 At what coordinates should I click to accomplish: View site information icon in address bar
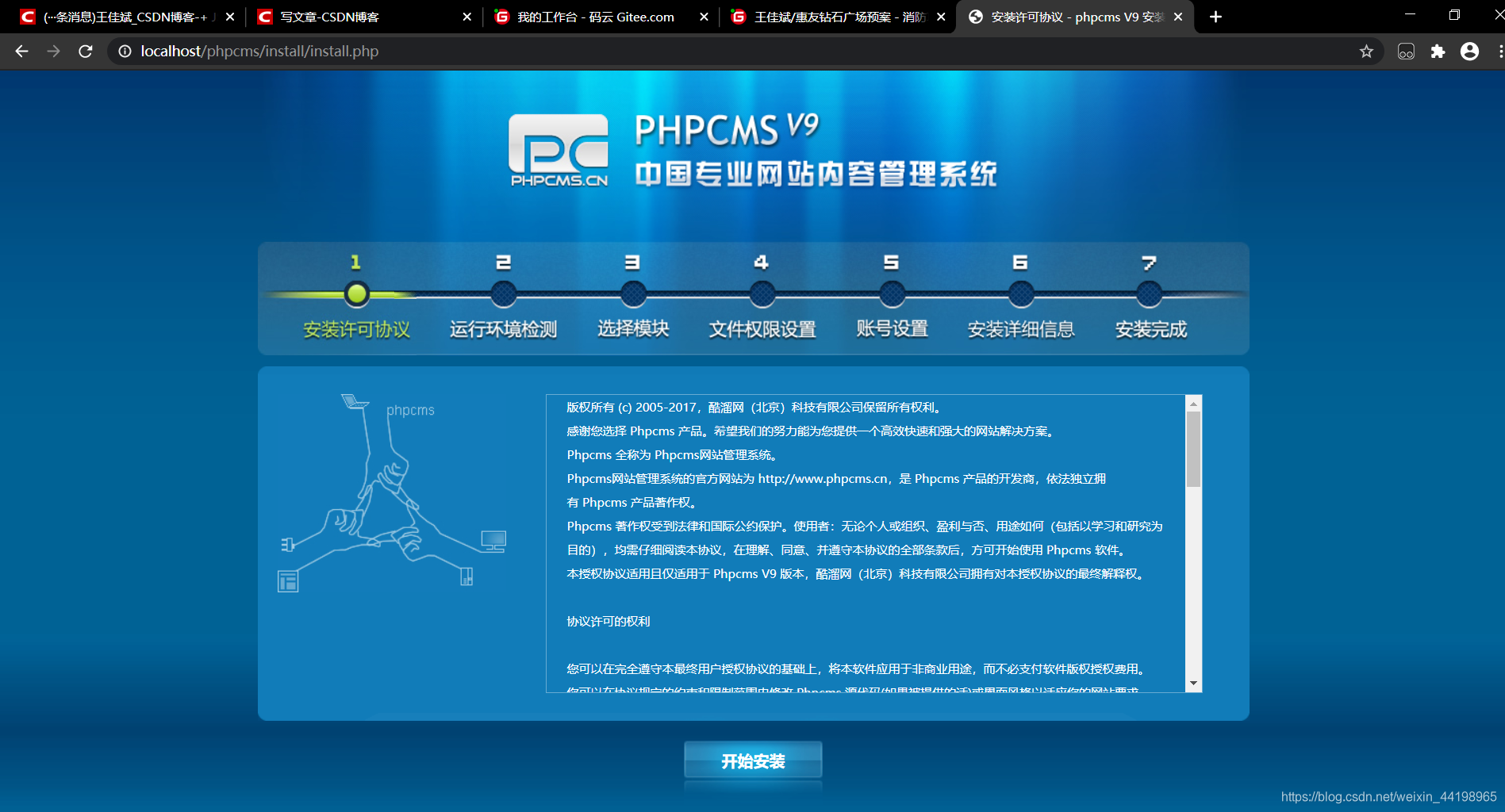[x=125, y=52]
